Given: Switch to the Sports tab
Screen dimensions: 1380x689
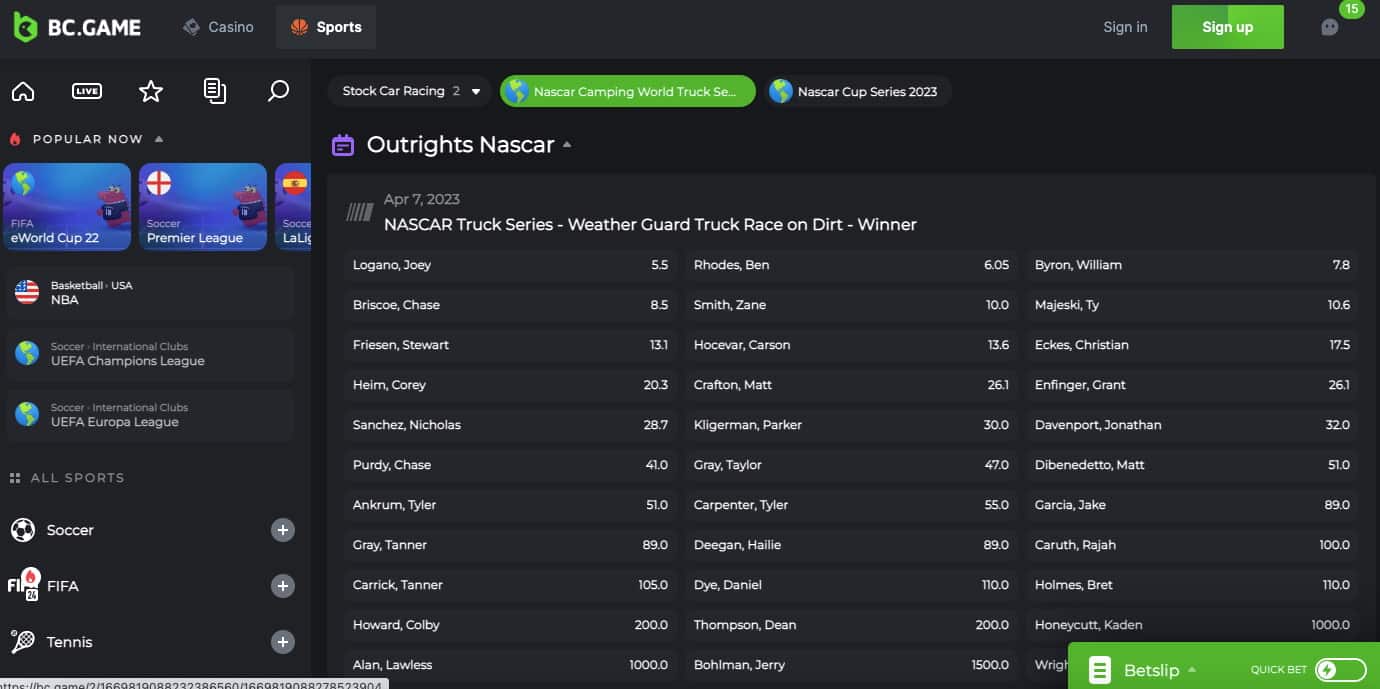Looking at the screenshot, I should tap(326, 27).
